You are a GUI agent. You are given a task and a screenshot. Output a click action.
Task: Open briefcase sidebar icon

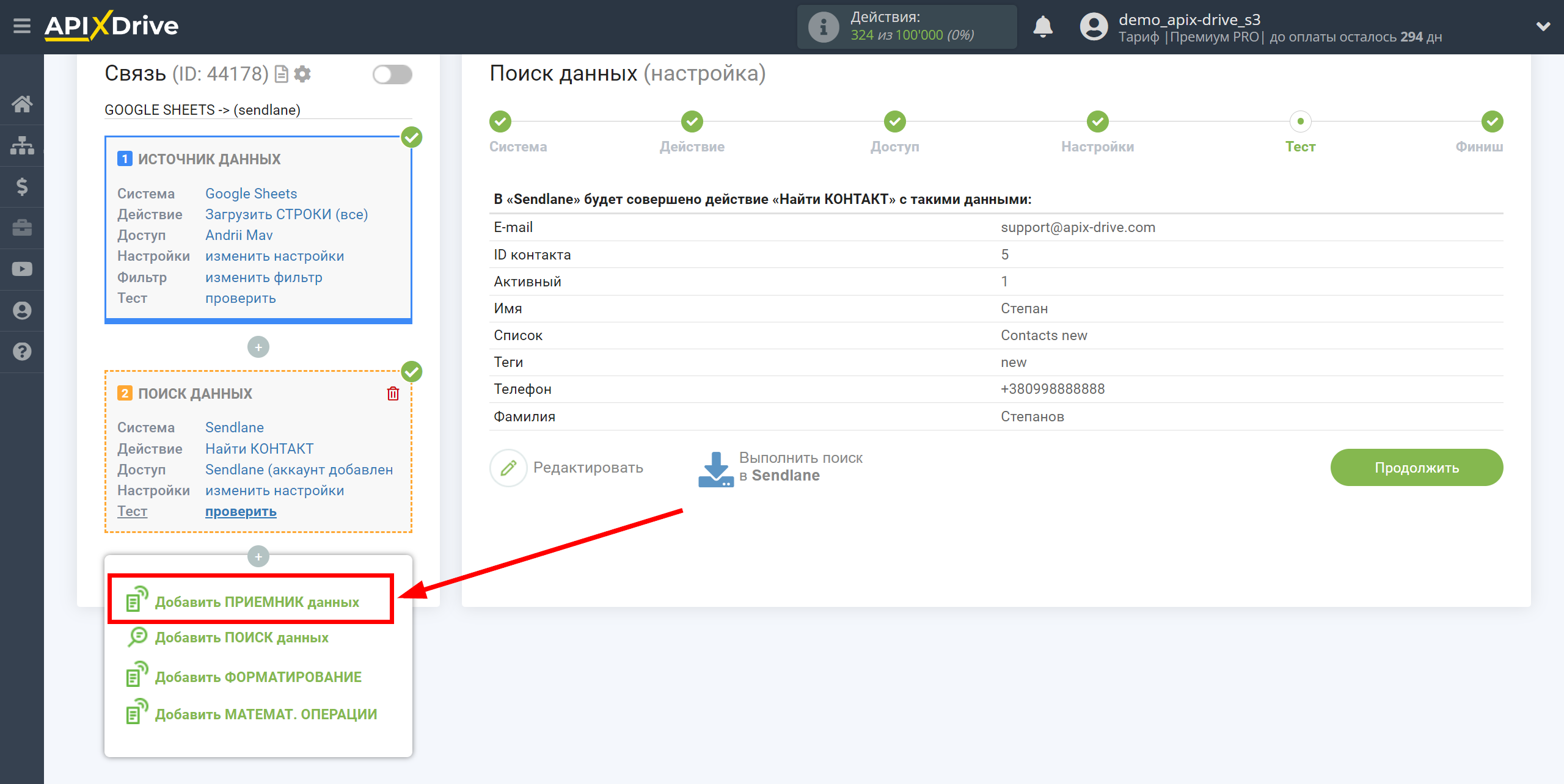[x=22, y=228]
